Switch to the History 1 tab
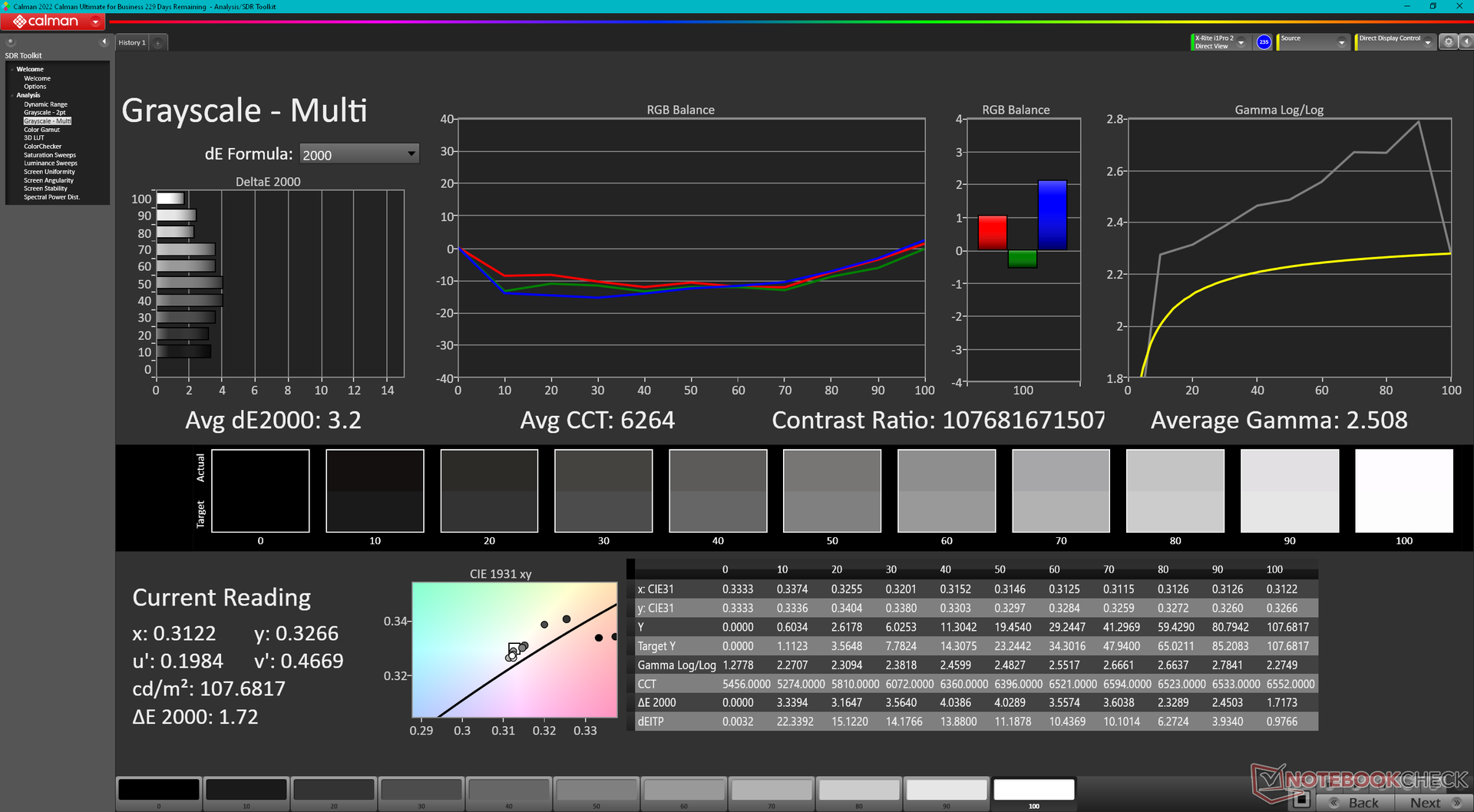The width and height of the screenshot is (1474, 812). [132, 43]
